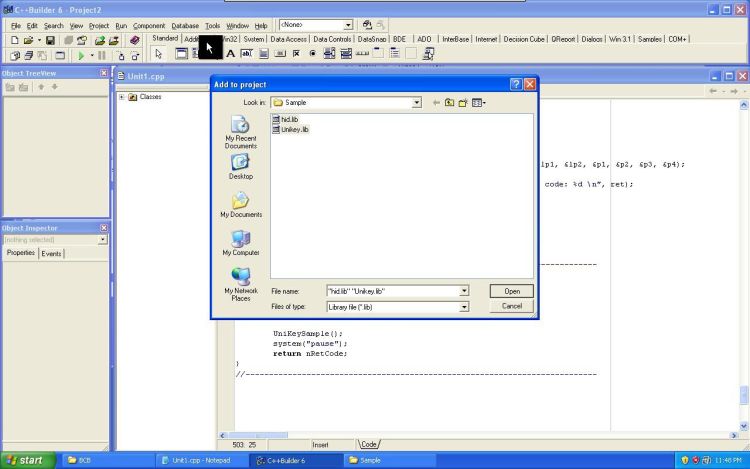Click the Open button in dialog

pyautogui.click(x=511, y=291)
